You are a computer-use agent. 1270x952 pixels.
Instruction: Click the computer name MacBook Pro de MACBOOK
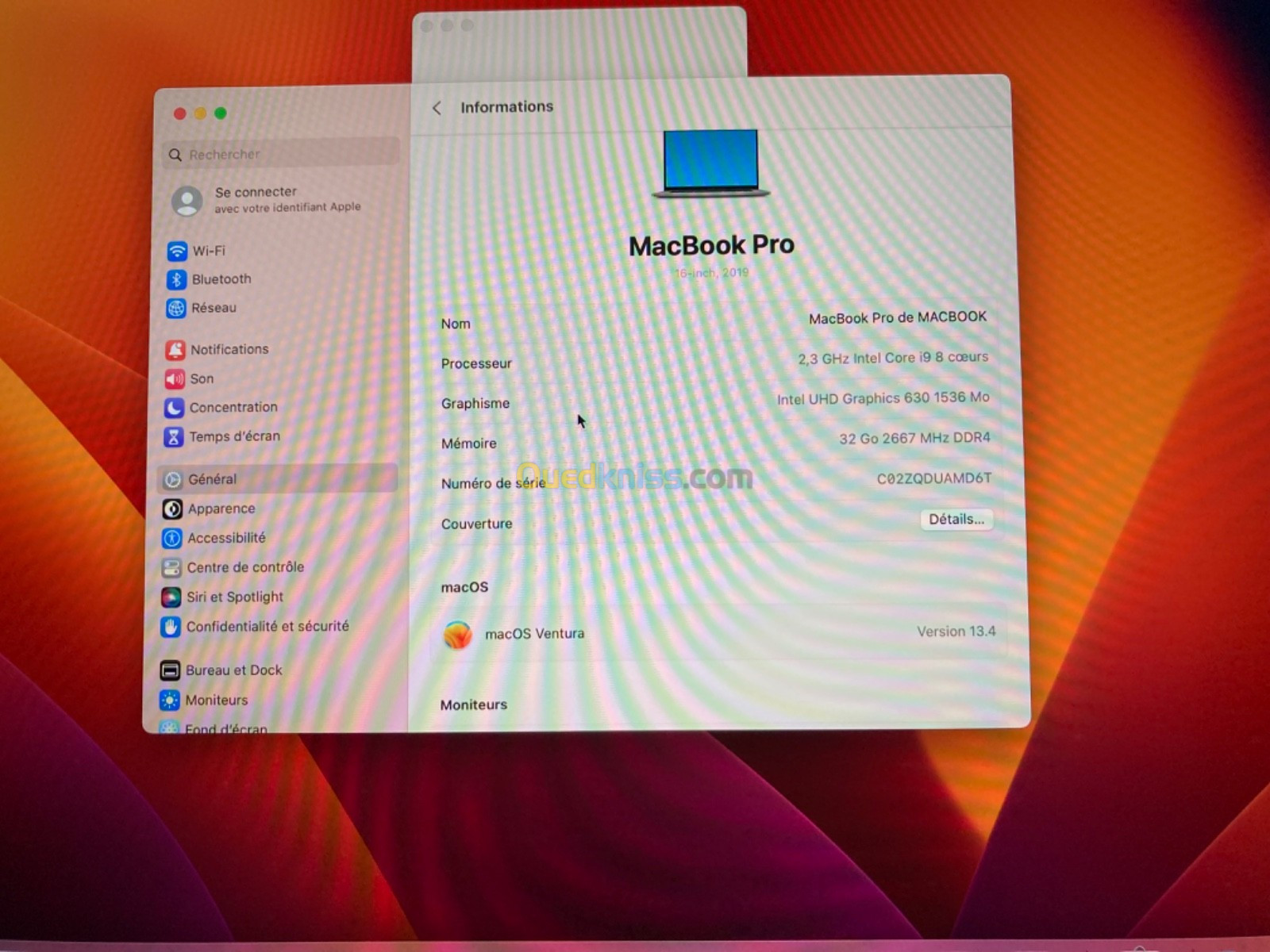tap(898, 317)
